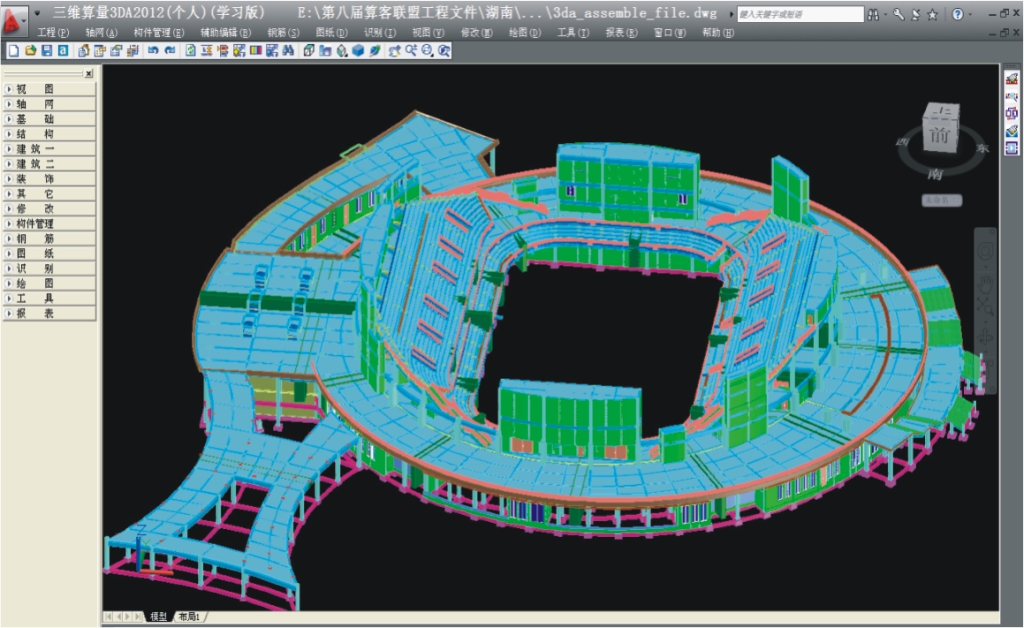Screen dimensions: 1024x628
Task: Close the left side panel with X
Action: coord(89,74)
